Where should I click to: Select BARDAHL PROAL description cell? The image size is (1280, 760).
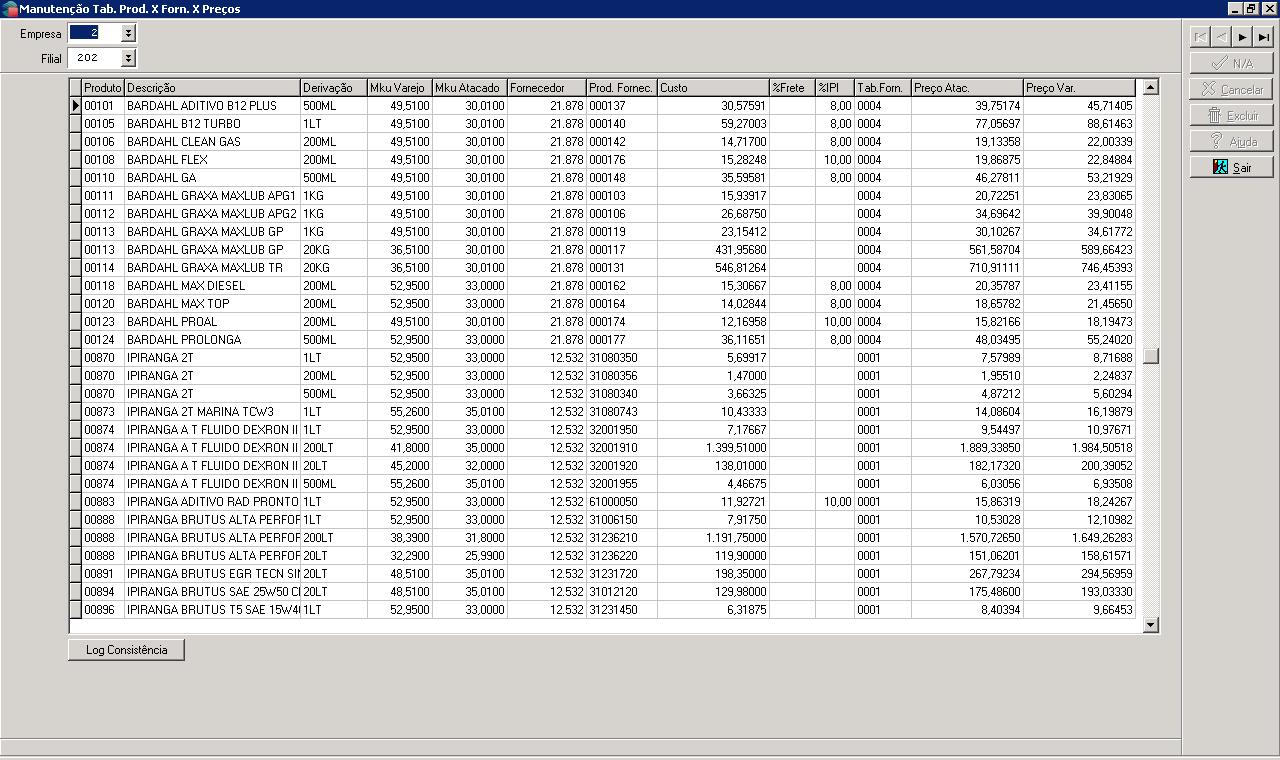tap(213, 322)
